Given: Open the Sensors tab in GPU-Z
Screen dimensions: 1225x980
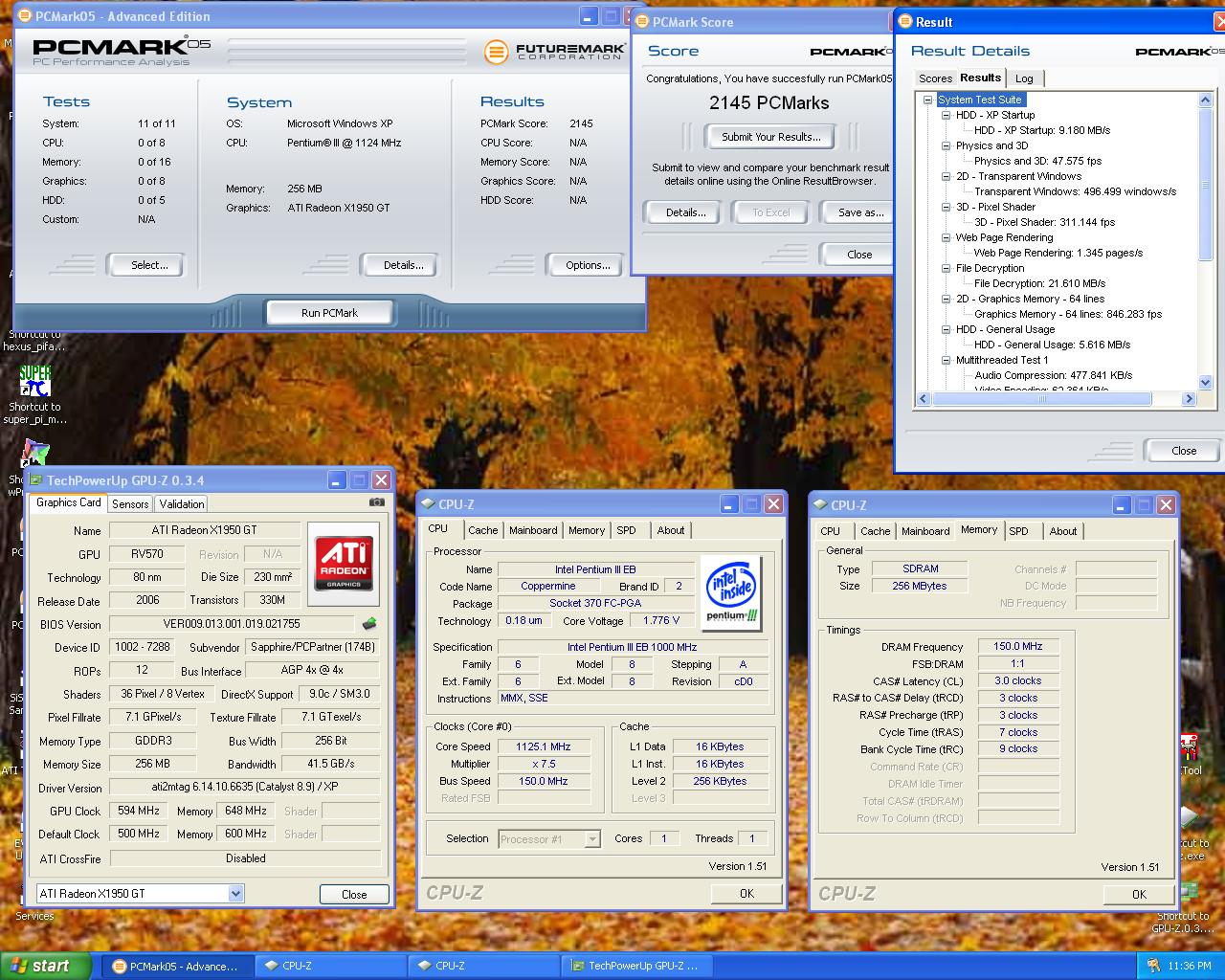Looking at the screenshot, I should pyautogui.click(x=130, y=503).
